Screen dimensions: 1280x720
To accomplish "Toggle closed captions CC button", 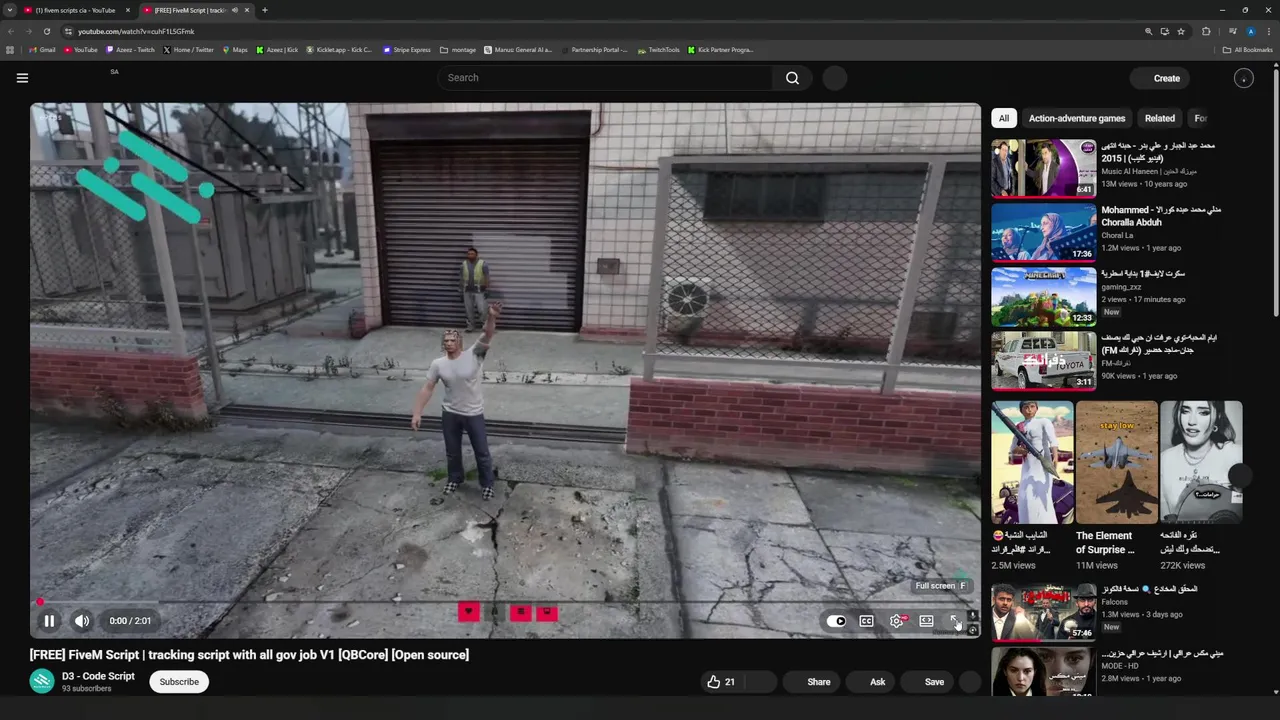I will point(866,621).
